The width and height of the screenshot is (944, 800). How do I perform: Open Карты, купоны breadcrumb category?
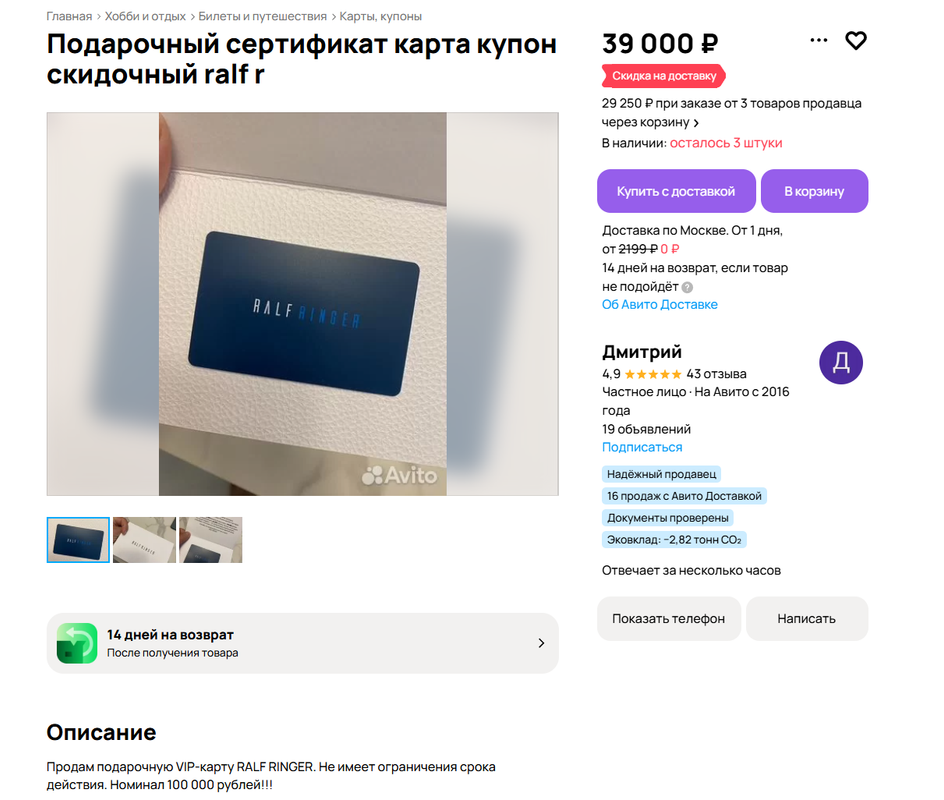(x=380, y=16)
